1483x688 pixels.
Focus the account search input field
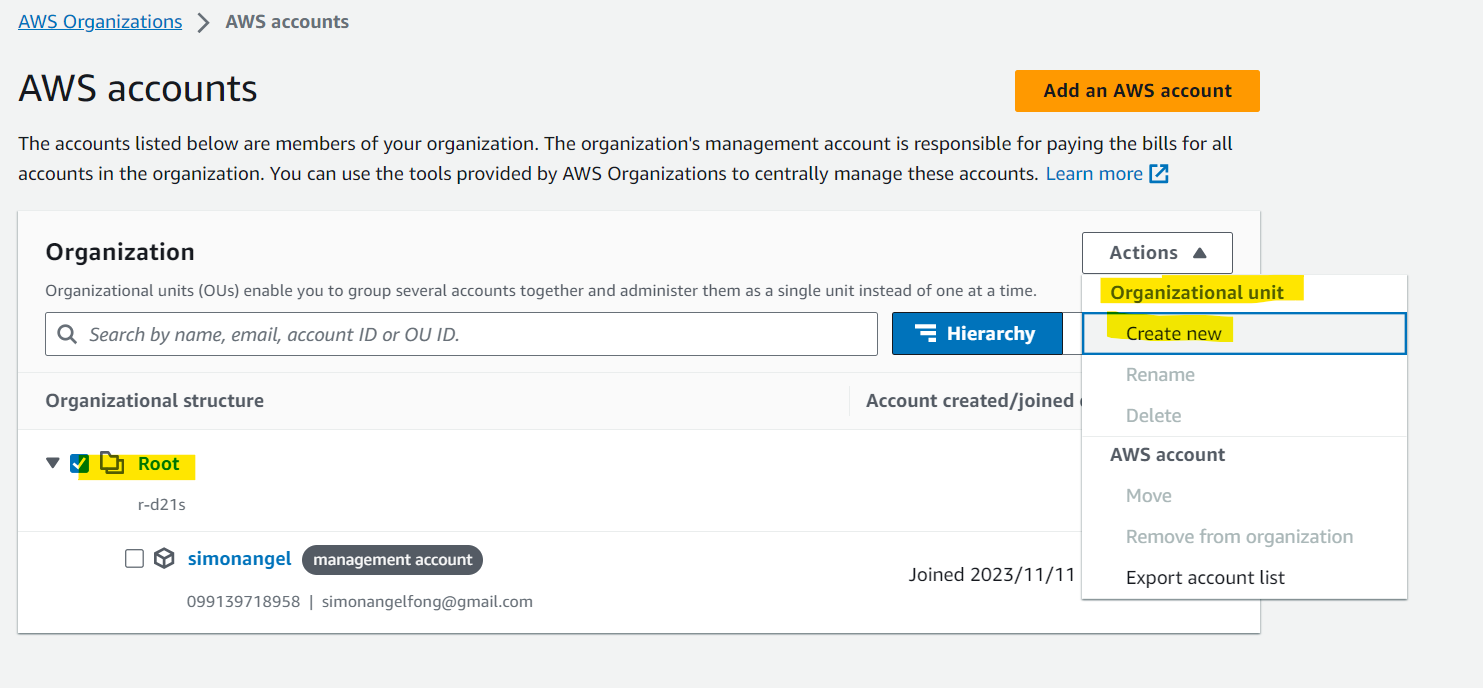[x=461, y=334]
